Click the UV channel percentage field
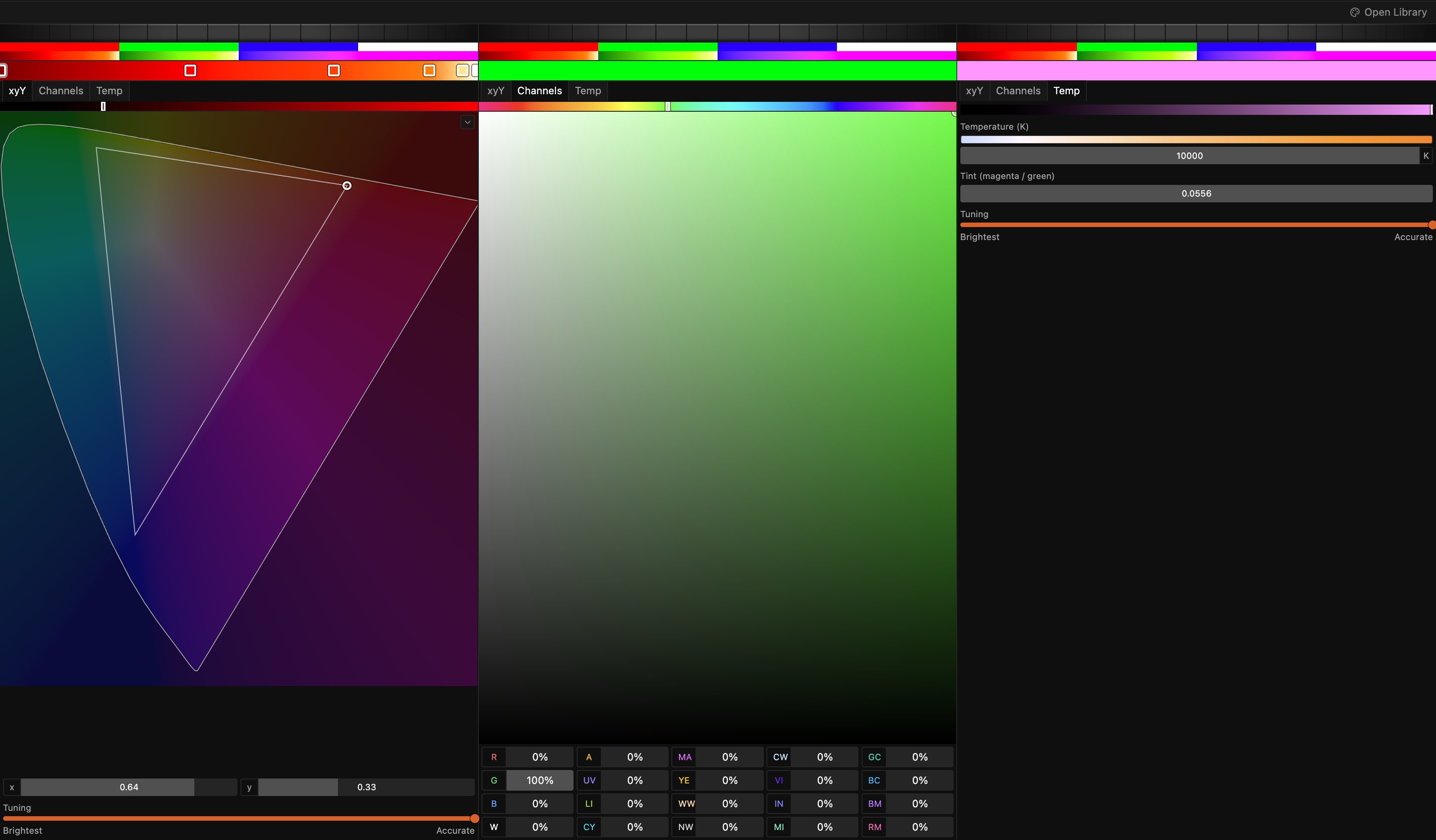1436x840 pixels. click(635, 780)
